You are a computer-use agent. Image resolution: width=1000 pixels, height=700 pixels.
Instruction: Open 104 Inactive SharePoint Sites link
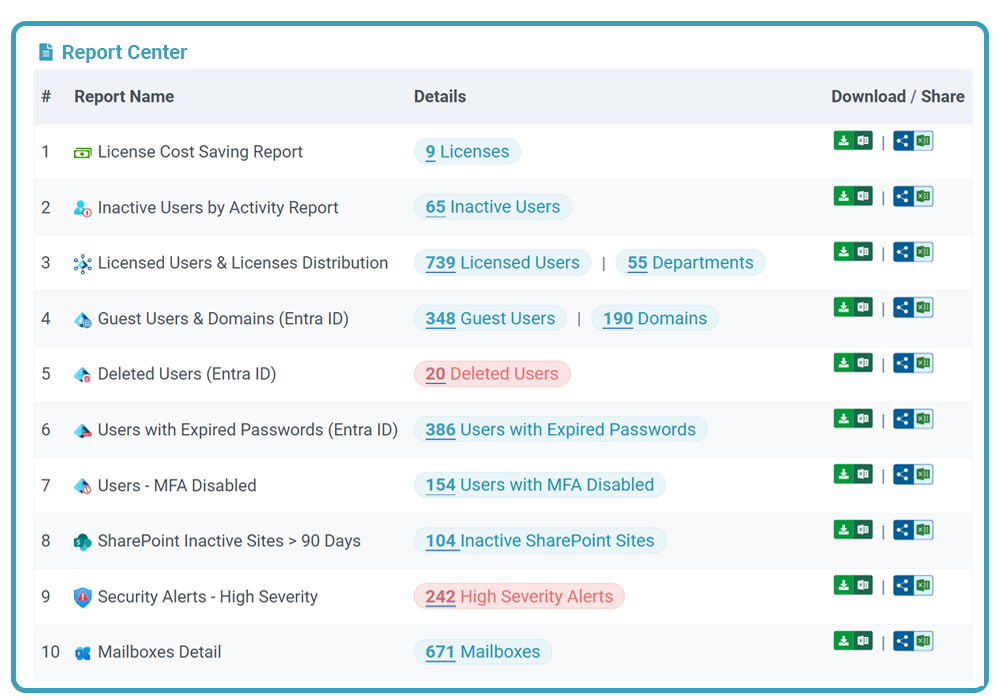[540, 541]
